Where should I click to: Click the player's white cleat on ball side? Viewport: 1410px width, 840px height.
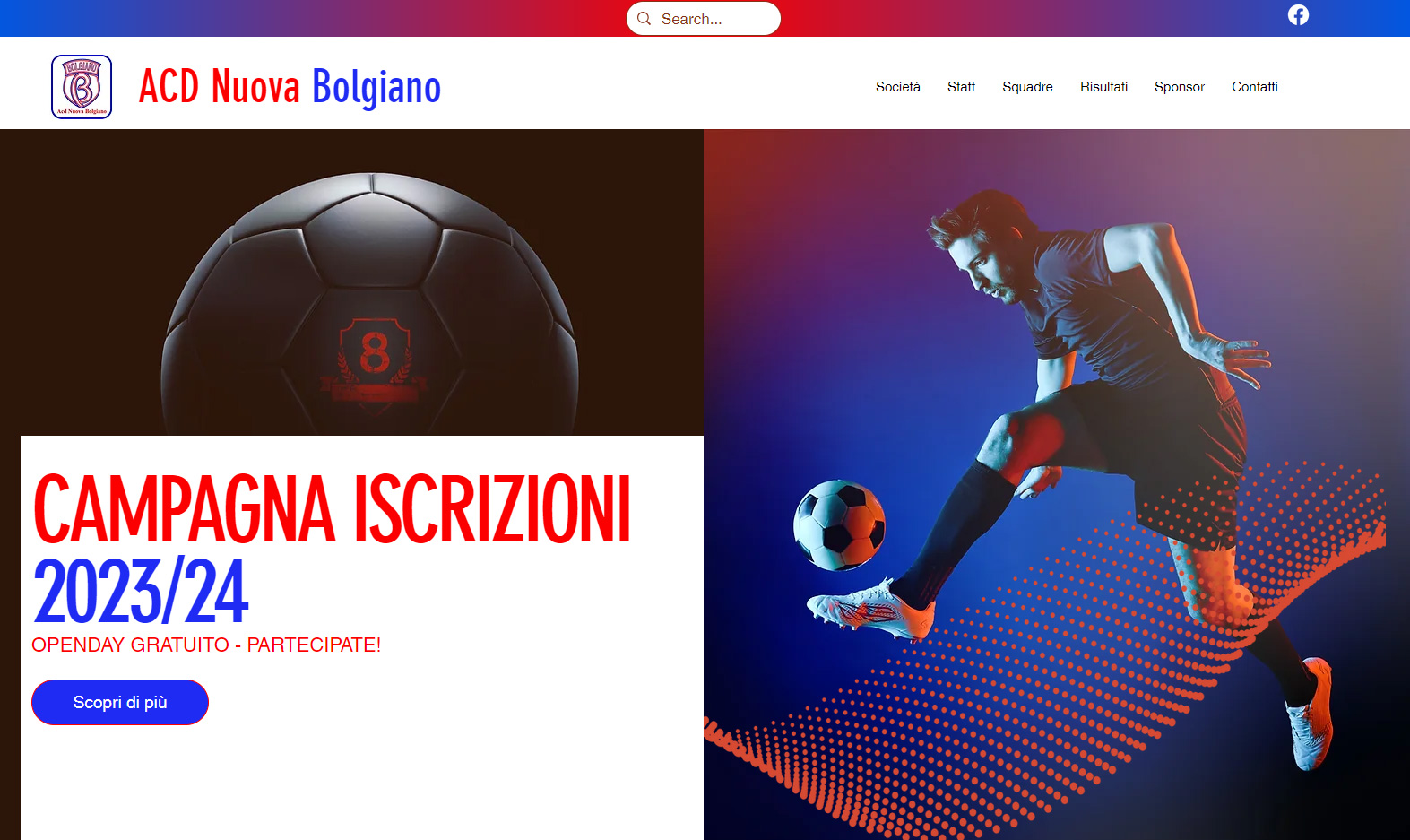[871, 610]
